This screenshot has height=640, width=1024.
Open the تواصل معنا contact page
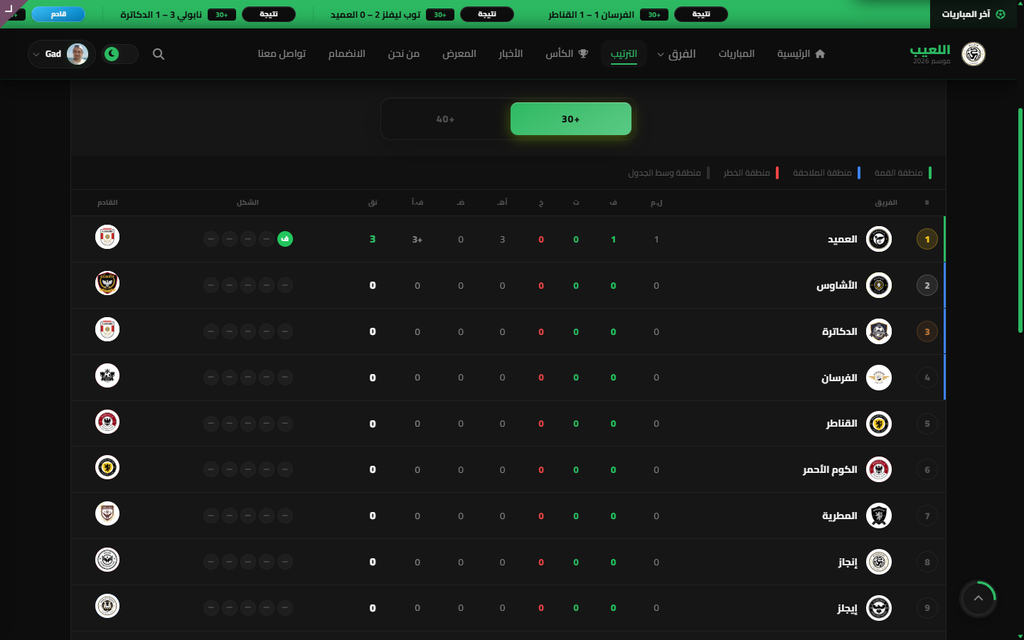(281, 54)
